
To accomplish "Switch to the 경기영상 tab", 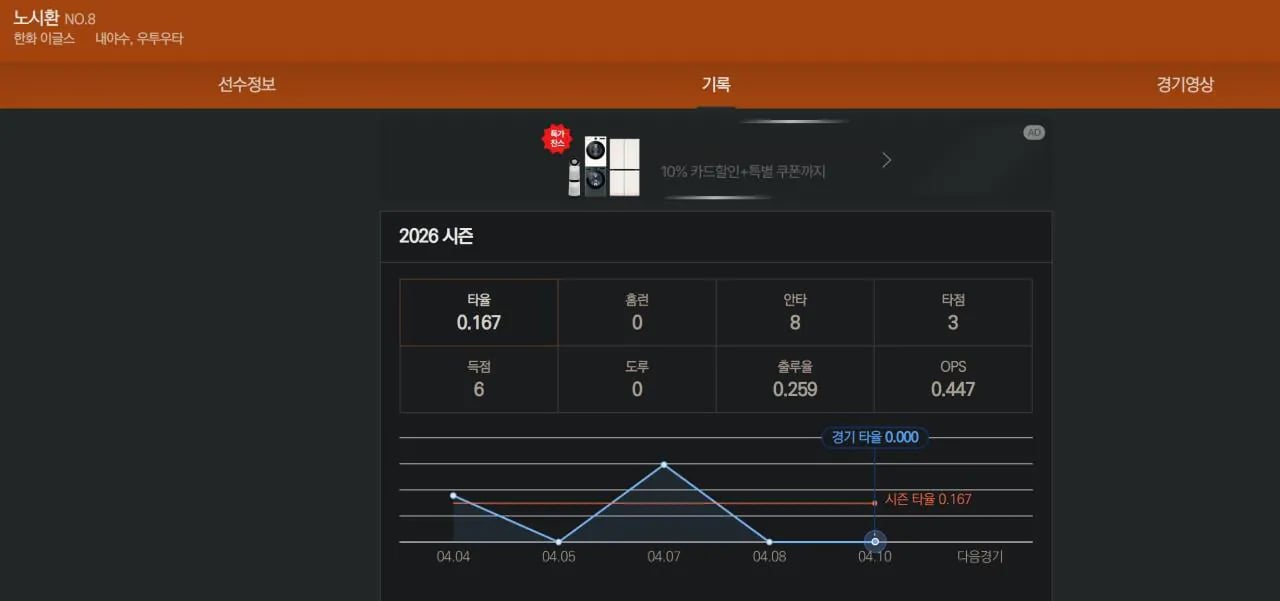I will coord(1186,85).
